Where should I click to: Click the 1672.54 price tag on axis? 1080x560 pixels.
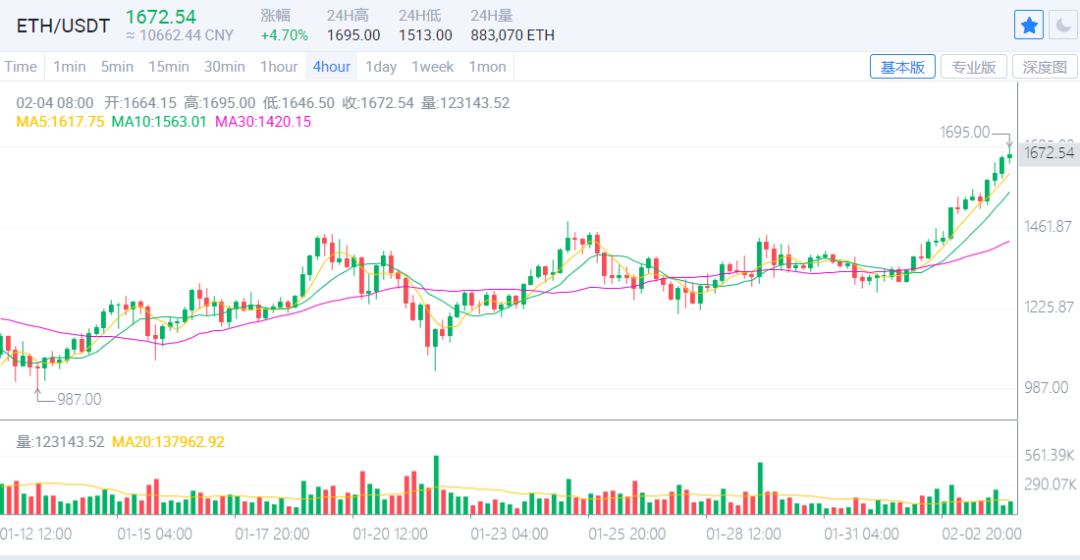point(1048,153)
